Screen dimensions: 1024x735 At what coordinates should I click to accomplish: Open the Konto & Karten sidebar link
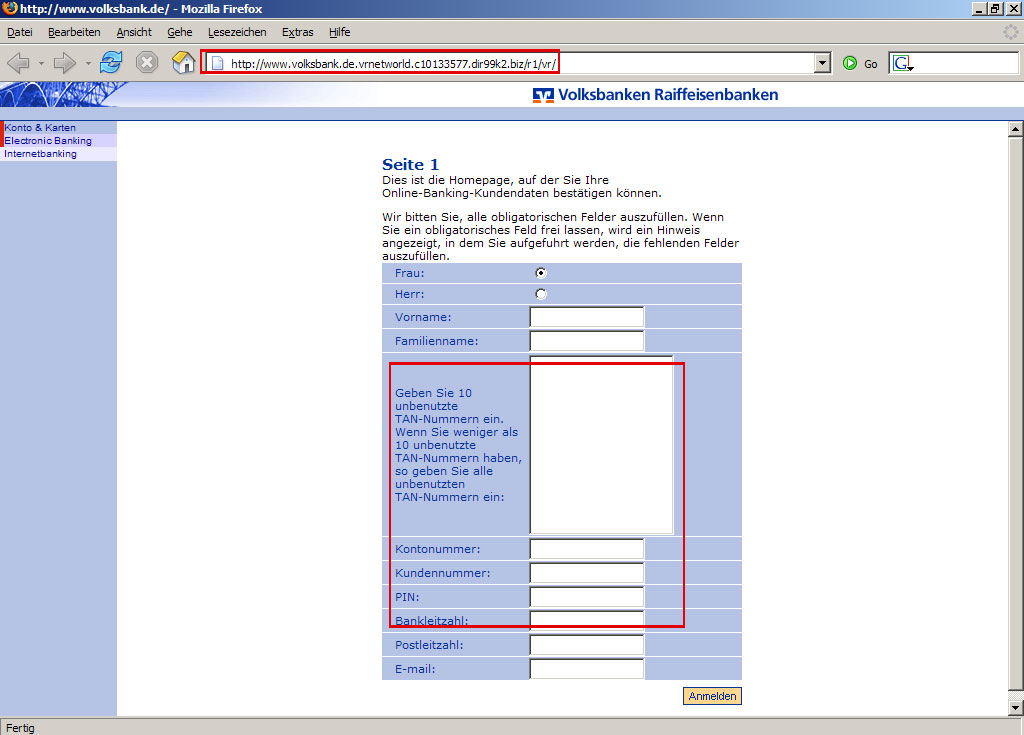pos(40,127)
